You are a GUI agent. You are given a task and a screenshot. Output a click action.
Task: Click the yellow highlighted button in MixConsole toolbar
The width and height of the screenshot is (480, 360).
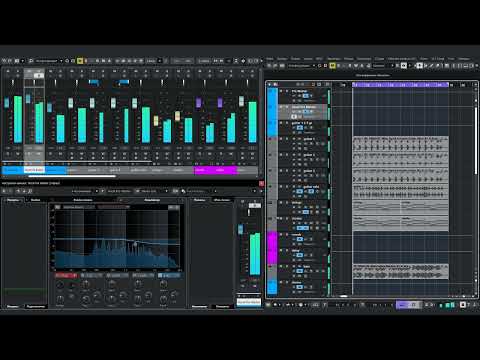point(80,61)
